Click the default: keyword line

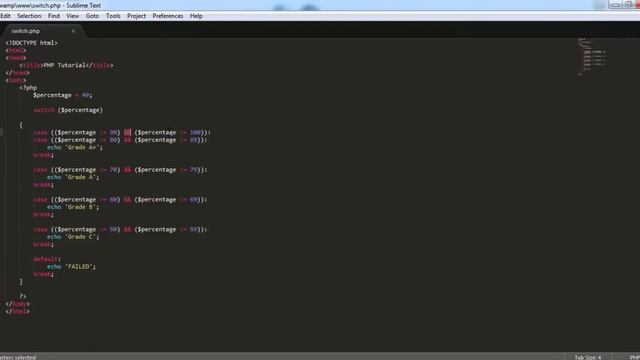[47, 259]
